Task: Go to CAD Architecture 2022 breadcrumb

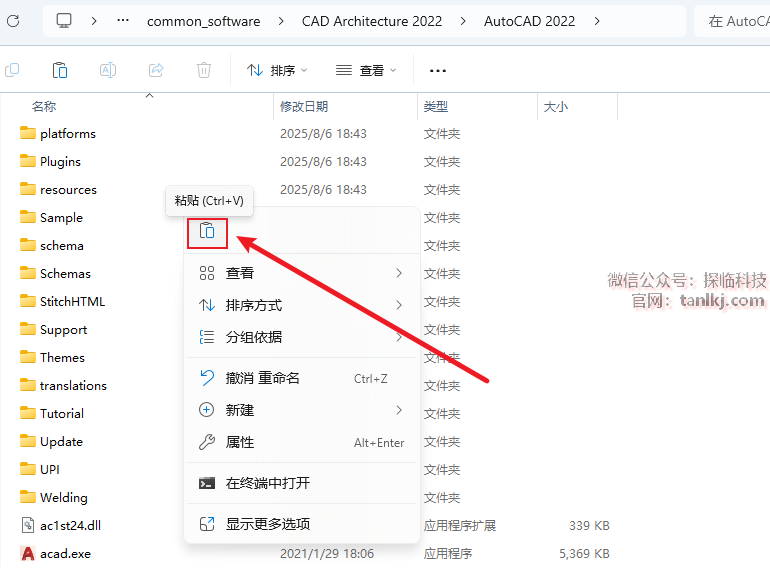Action: [x=372, y=21]
